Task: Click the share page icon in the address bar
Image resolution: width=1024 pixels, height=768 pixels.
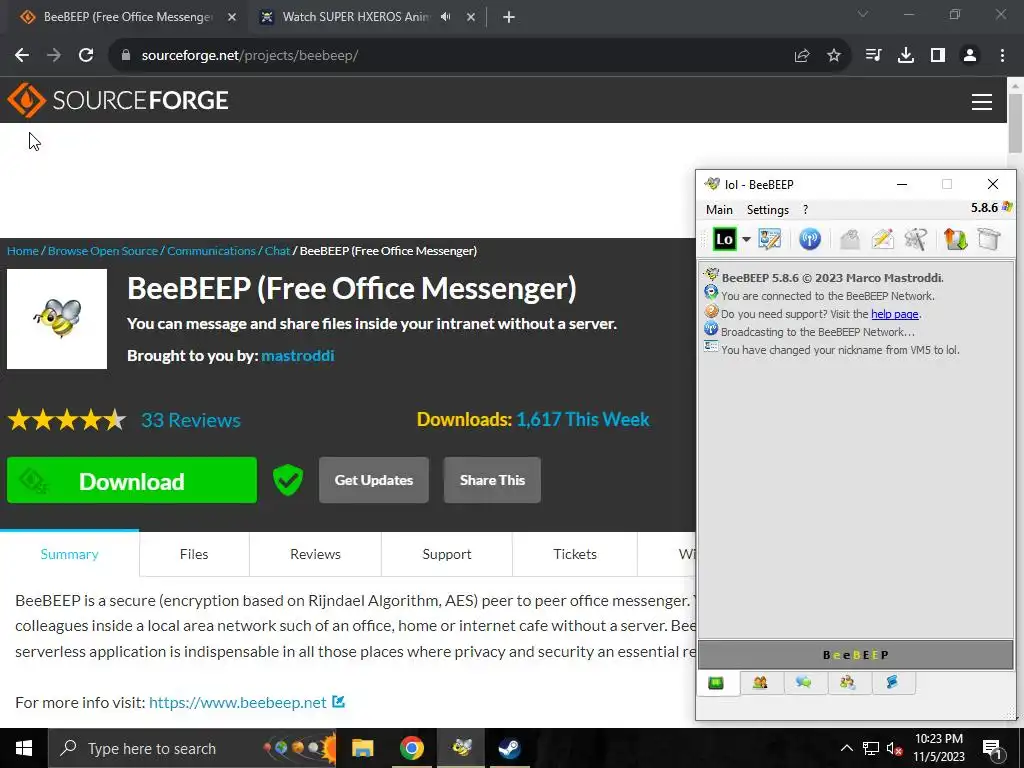Action: [x=802, y=56]
